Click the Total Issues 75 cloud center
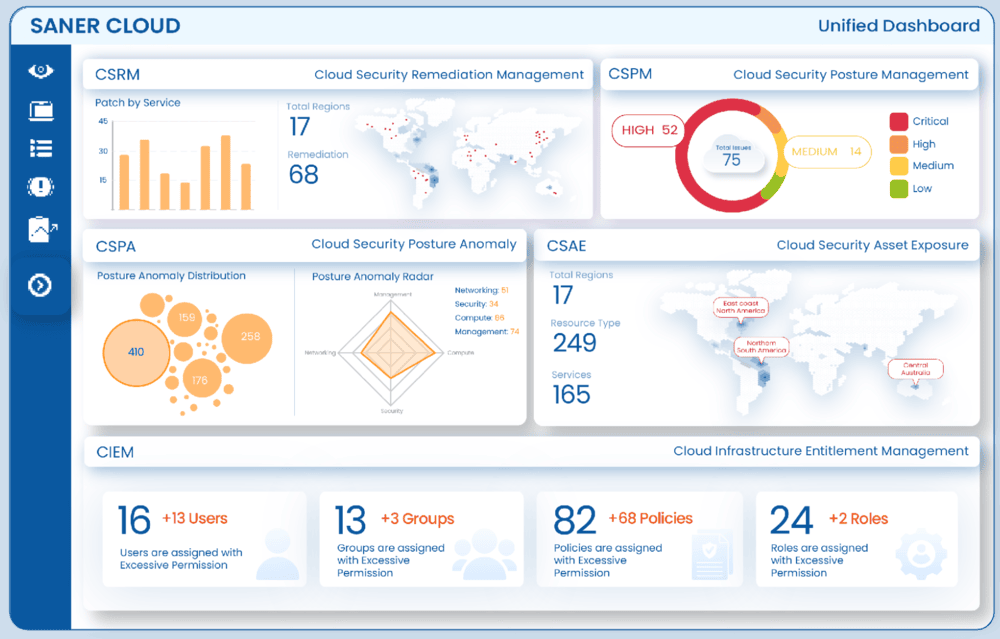 click(x=732, y=155)
